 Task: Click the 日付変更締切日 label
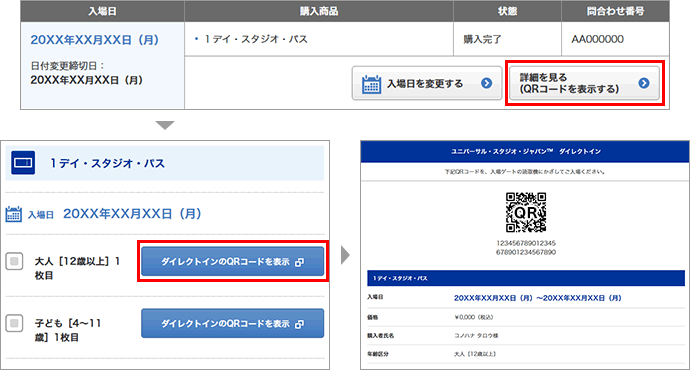[67, 66]
